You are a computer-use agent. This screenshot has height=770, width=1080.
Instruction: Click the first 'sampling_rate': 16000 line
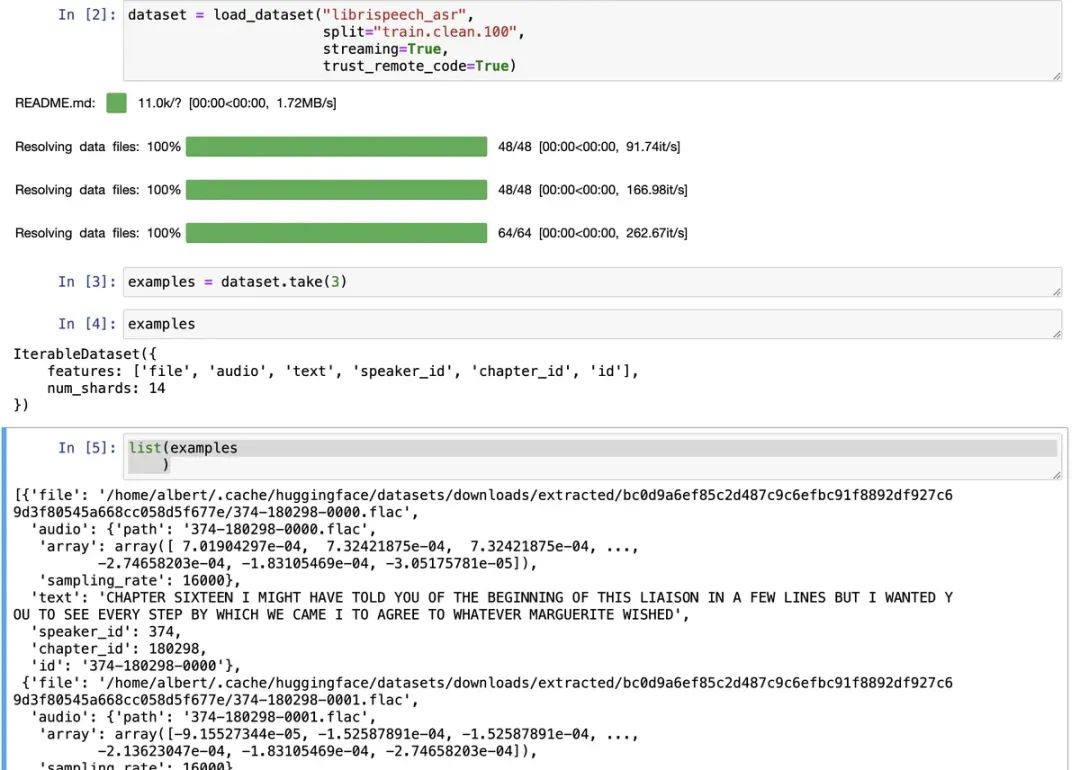[139, 581]
